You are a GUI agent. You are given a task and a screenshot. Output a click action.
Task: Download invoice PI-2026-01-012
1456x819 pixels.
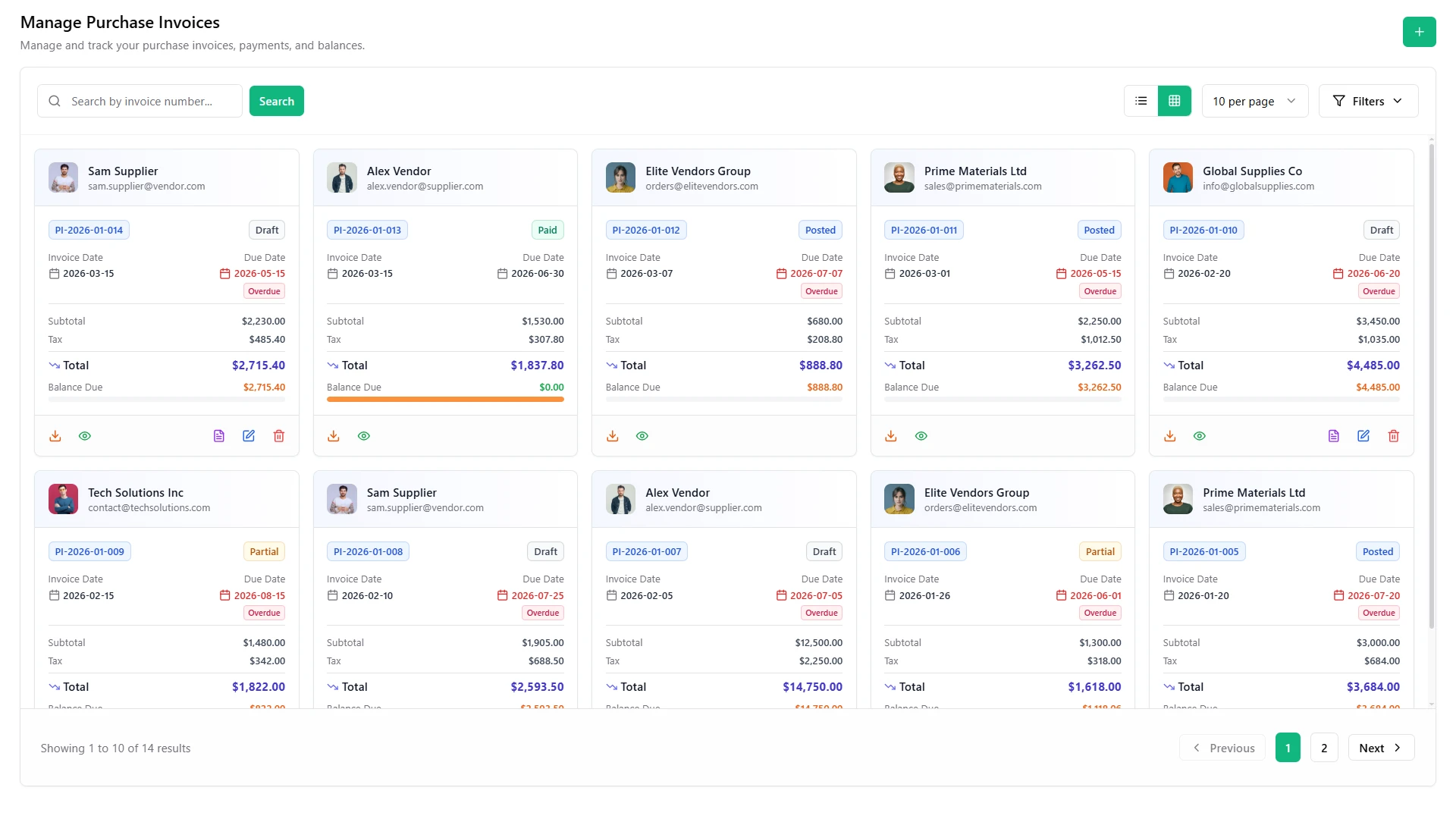(613, 436)
